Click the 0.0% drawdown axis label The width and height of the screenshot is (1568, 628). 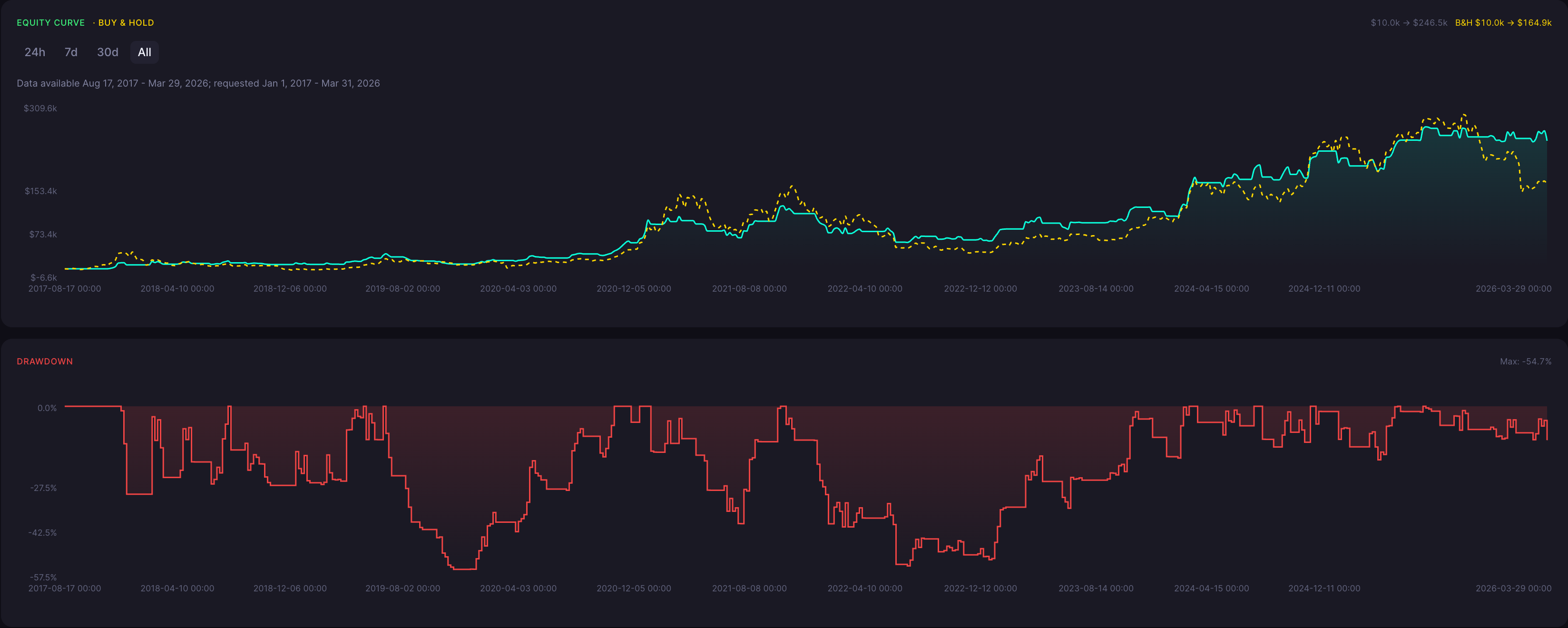coord(47,408)
